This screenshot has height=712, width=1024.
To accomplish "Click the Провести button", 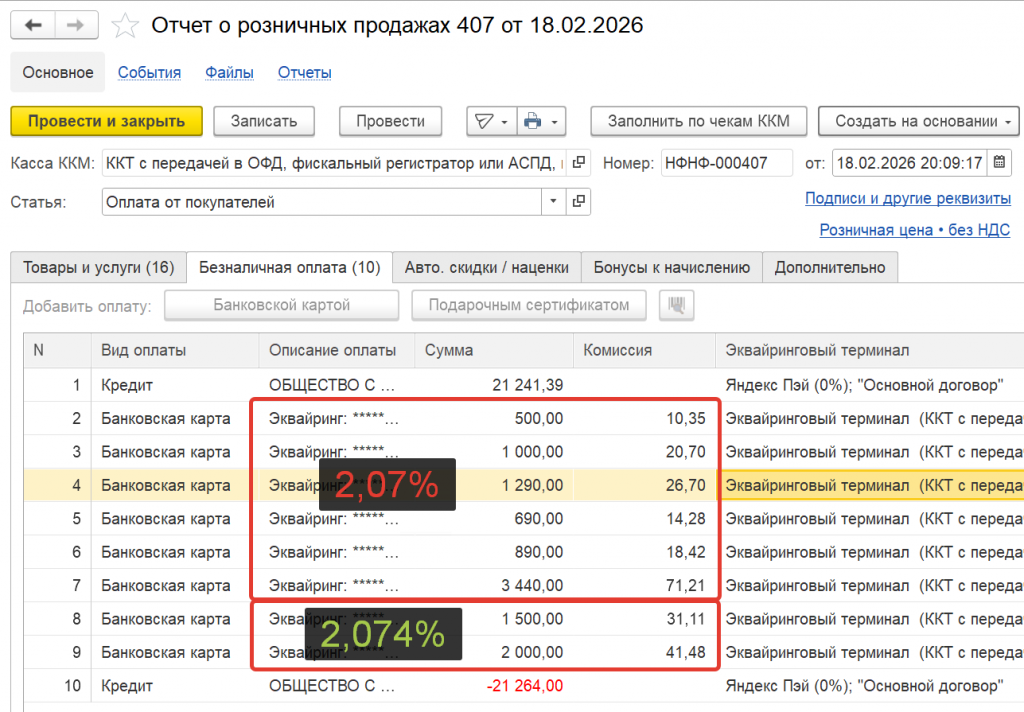I will [x=391, y=121].
